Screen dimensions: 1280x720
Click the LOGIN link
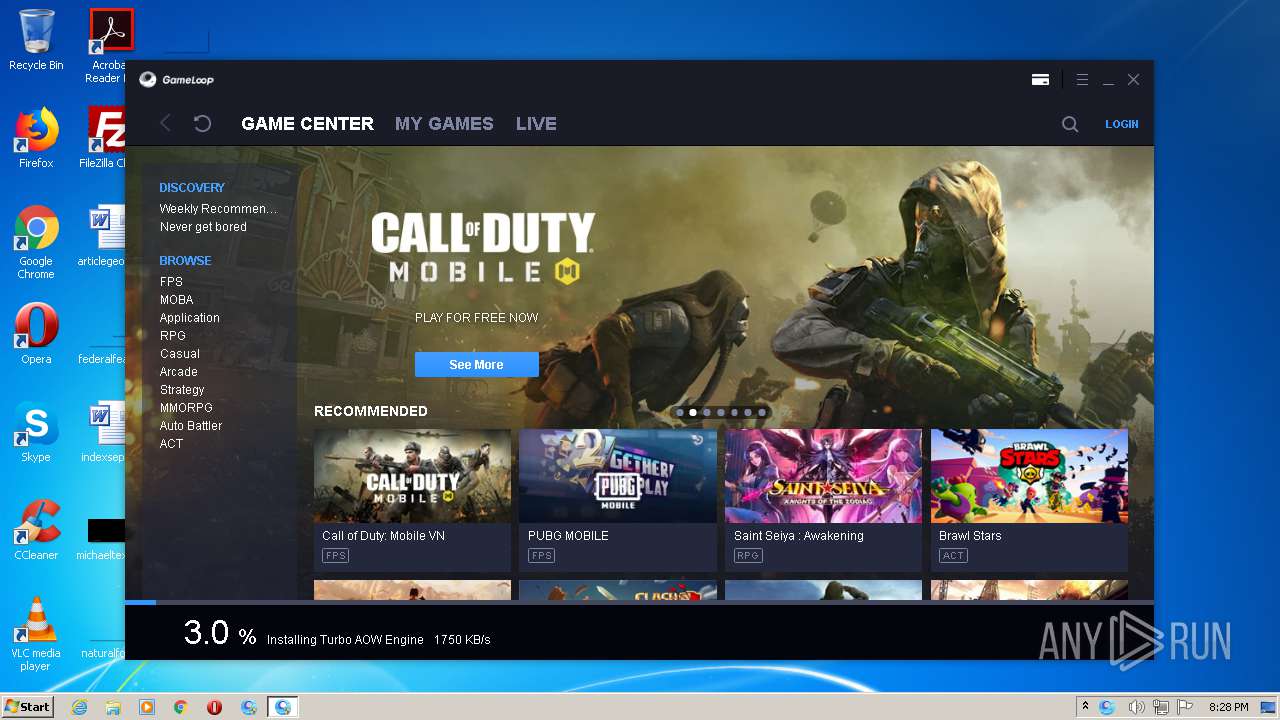coord(1121,124)
